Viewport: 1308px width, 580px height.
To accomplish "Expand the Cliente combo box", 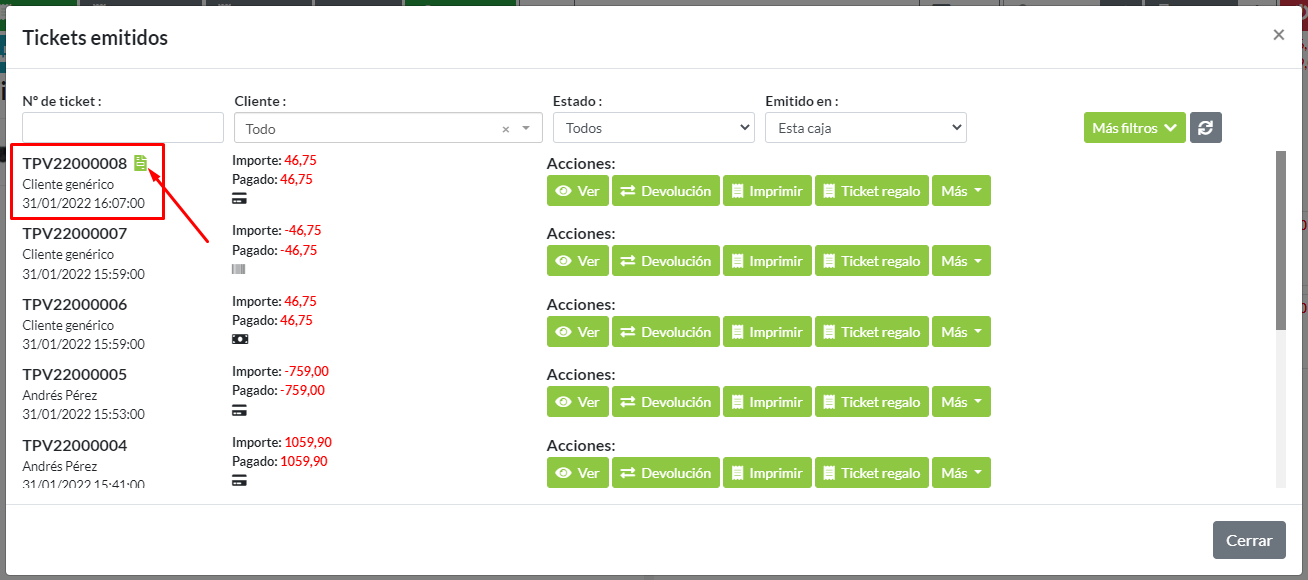I will (526, 129).
